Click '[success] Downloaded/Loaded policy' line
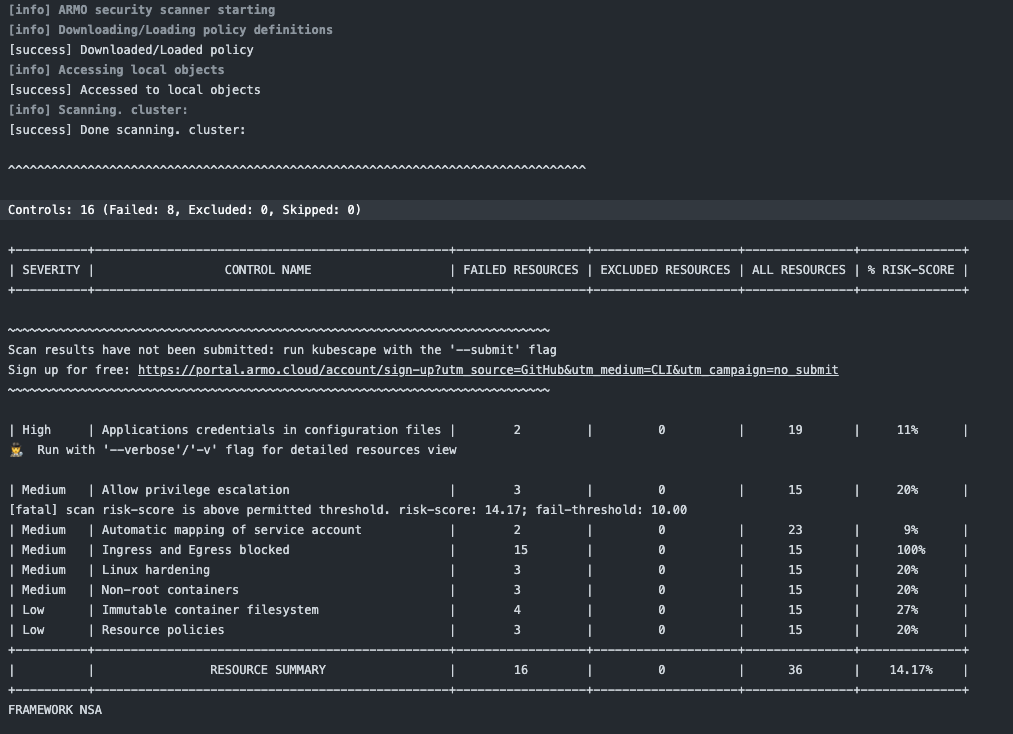1013x734 pixels. 131,50
